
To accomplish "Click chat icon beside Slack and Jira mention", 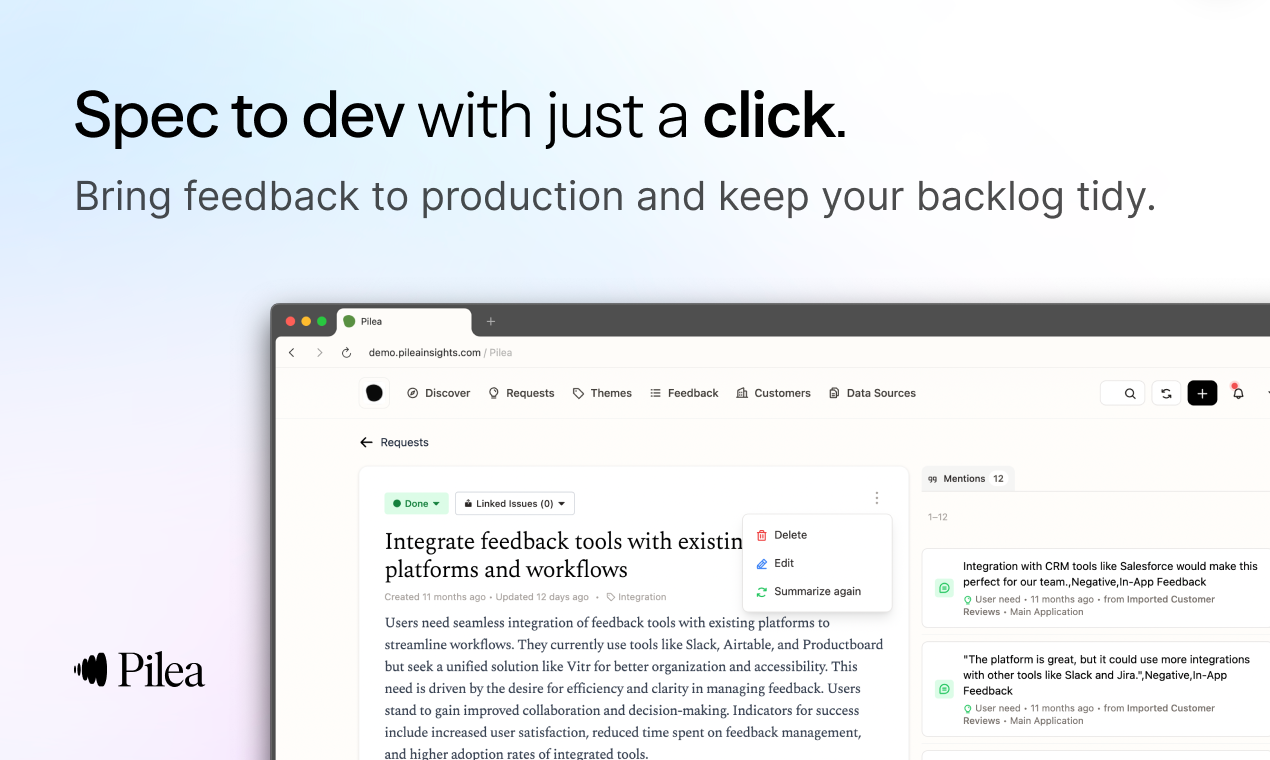I will (x=944, y=689).
